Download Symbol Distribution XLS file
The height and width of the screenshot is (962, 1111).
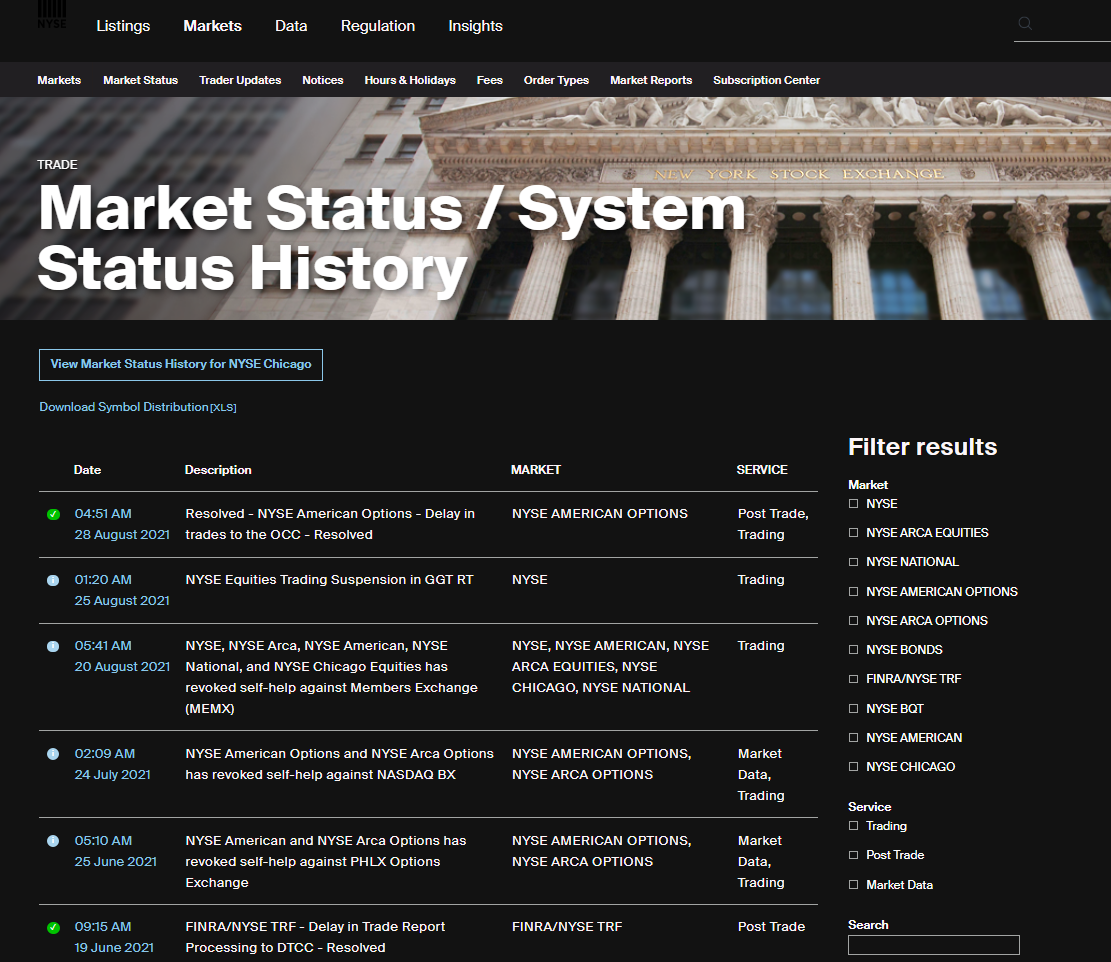point(137,407)
